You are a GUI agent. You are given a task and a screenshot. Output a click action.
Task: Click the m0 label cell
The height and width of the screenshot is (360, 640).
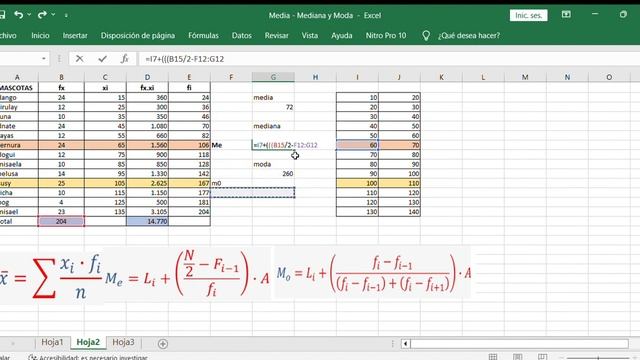tap(231, 183)
